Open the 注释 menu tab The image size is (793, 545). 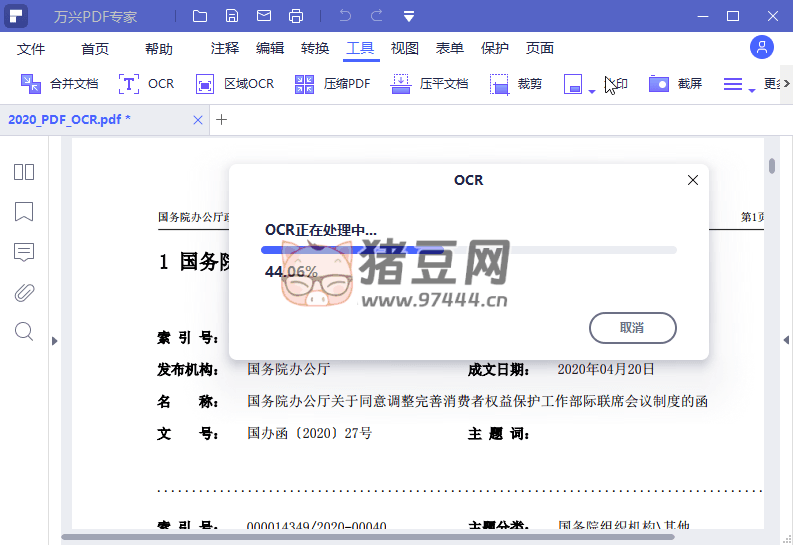click(225, 48)
